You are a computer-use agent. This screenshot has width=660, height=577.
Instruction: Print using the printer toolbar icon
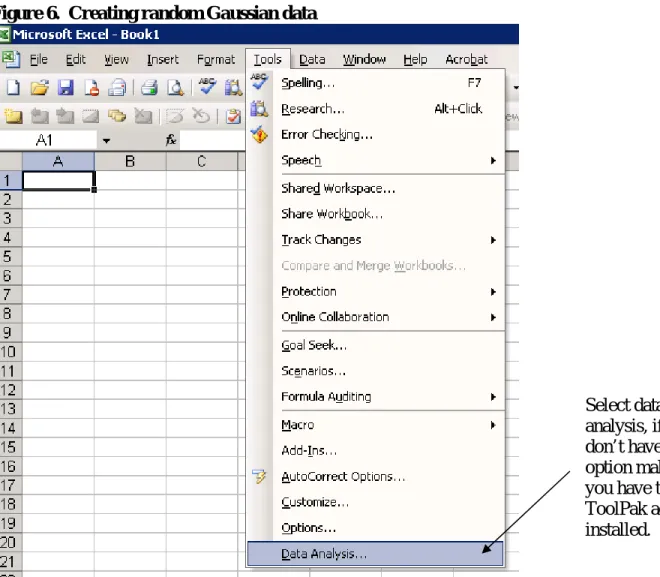(149, 88)
